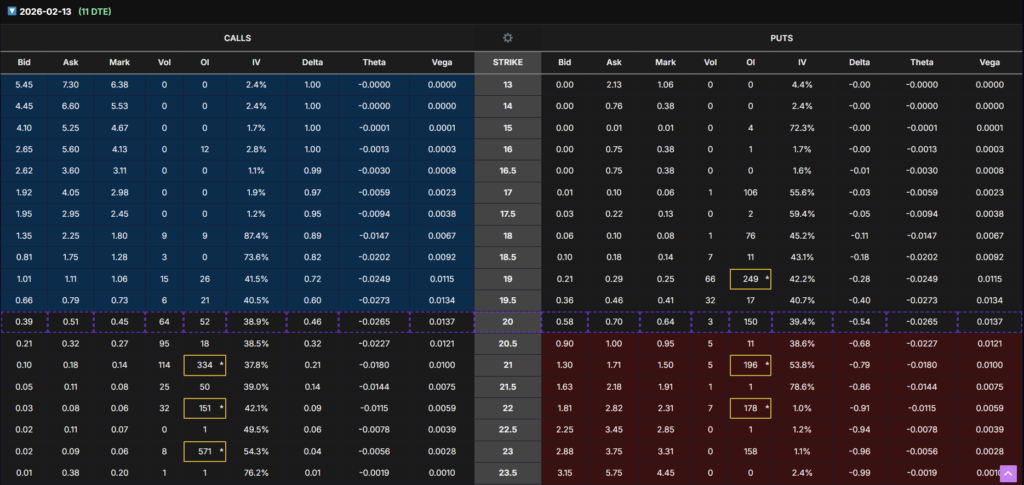The width and height of the screenshot is (1024, 485).
Task: Open the option chain settings gear
Action: (x=507, y=38)
